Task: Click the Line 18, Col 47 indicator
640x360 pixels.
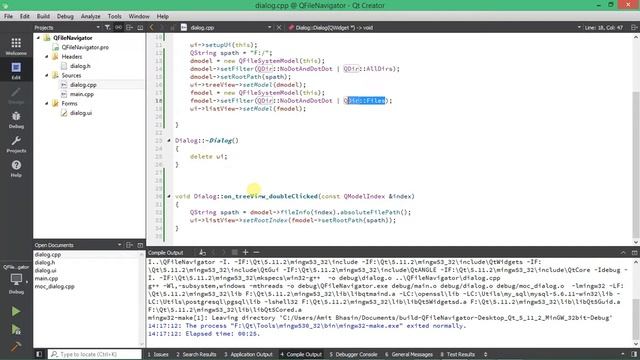Action: tap(604, 27)
